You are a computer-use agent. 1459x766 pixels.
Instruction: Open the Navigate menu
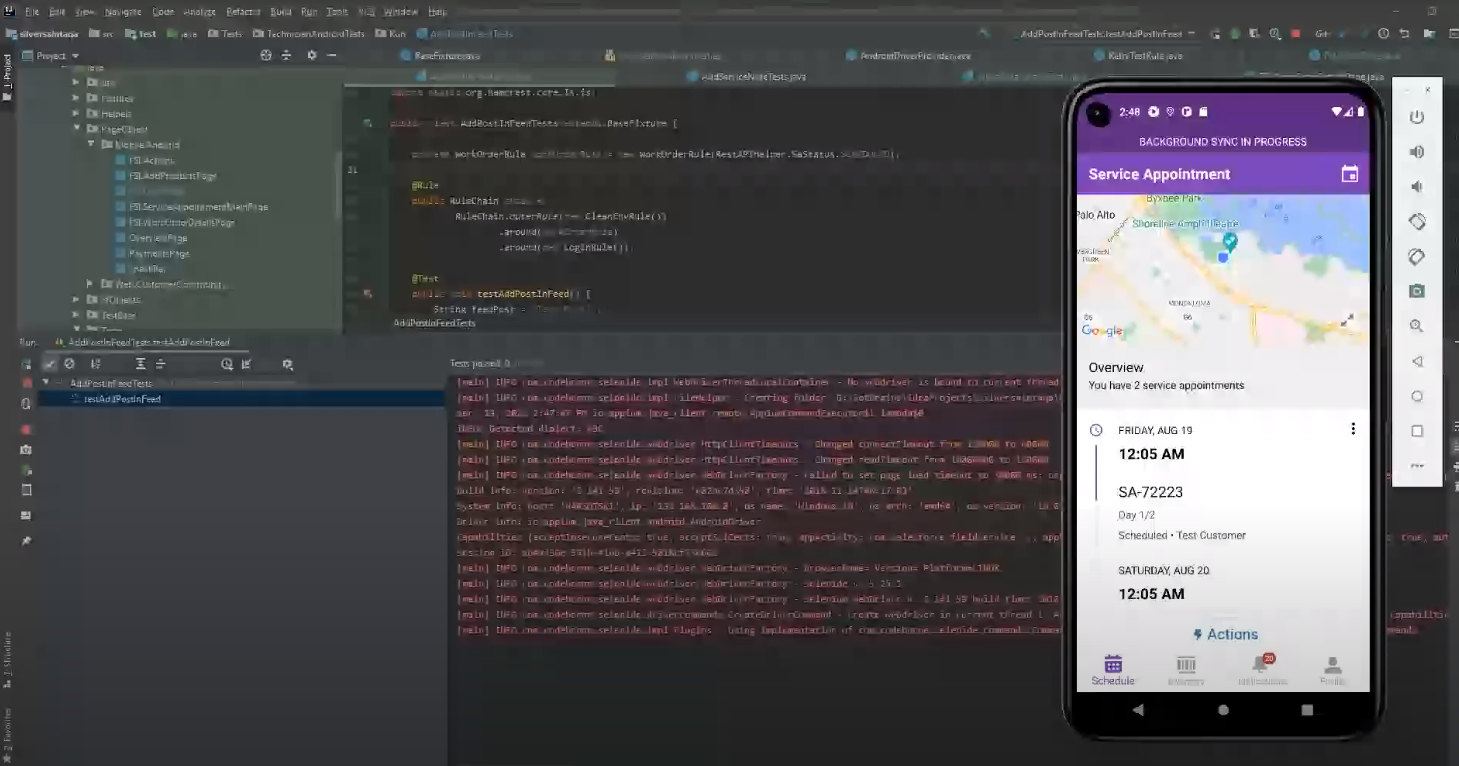point(124,12)
